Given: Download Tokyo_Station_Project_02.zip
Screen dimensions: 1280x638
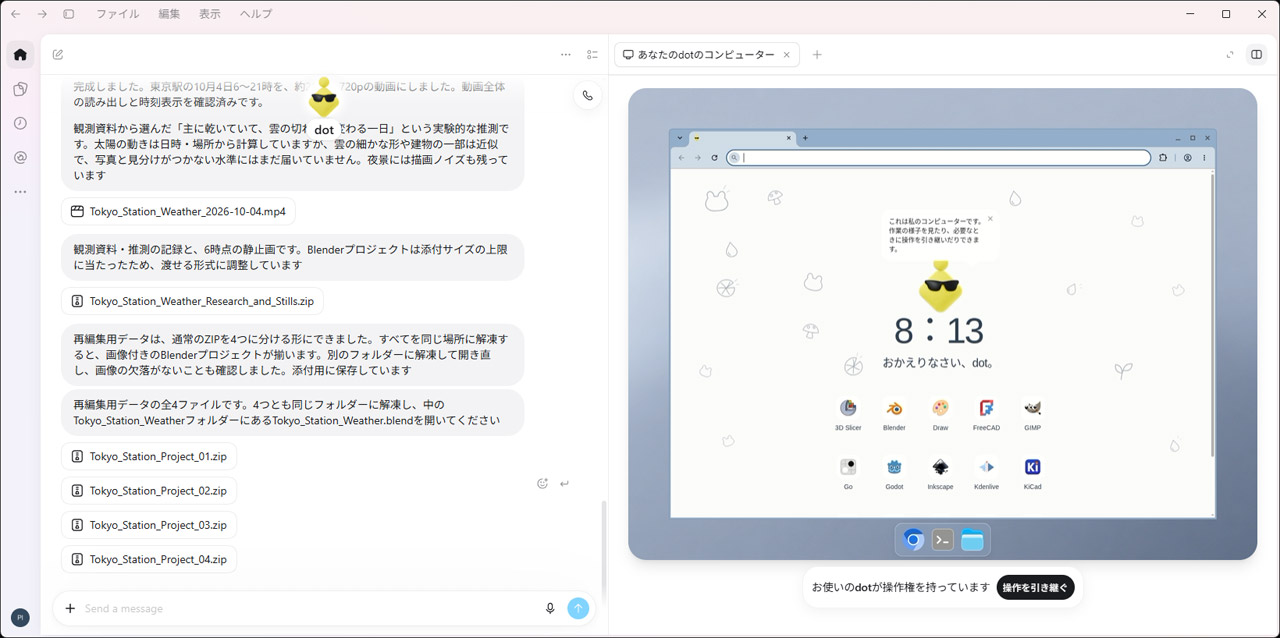Looking at the screenshot, I should 149,491.
